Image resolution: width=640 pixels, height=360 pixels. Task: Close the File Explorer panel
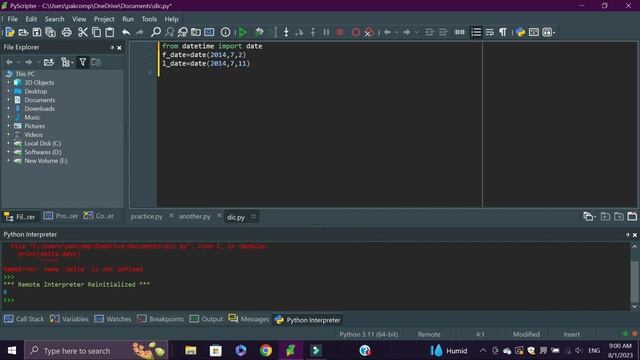pos(119,48)
